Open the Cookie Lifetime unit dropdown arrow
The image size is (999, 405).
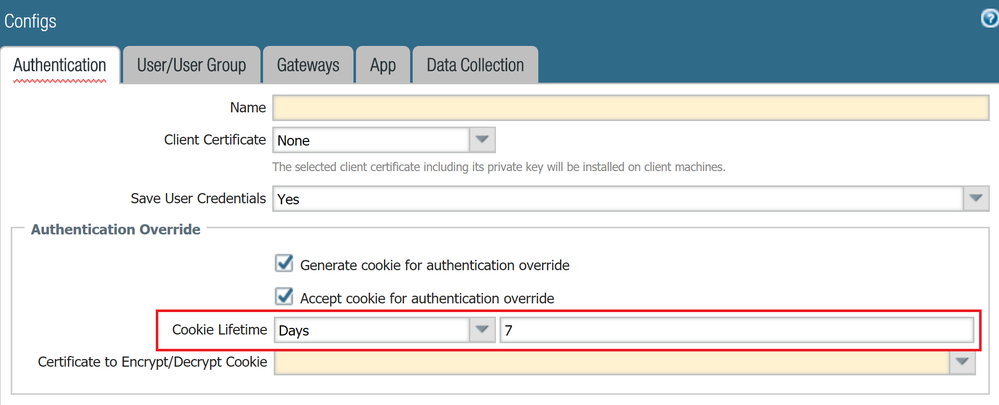(x=482, y=330)
